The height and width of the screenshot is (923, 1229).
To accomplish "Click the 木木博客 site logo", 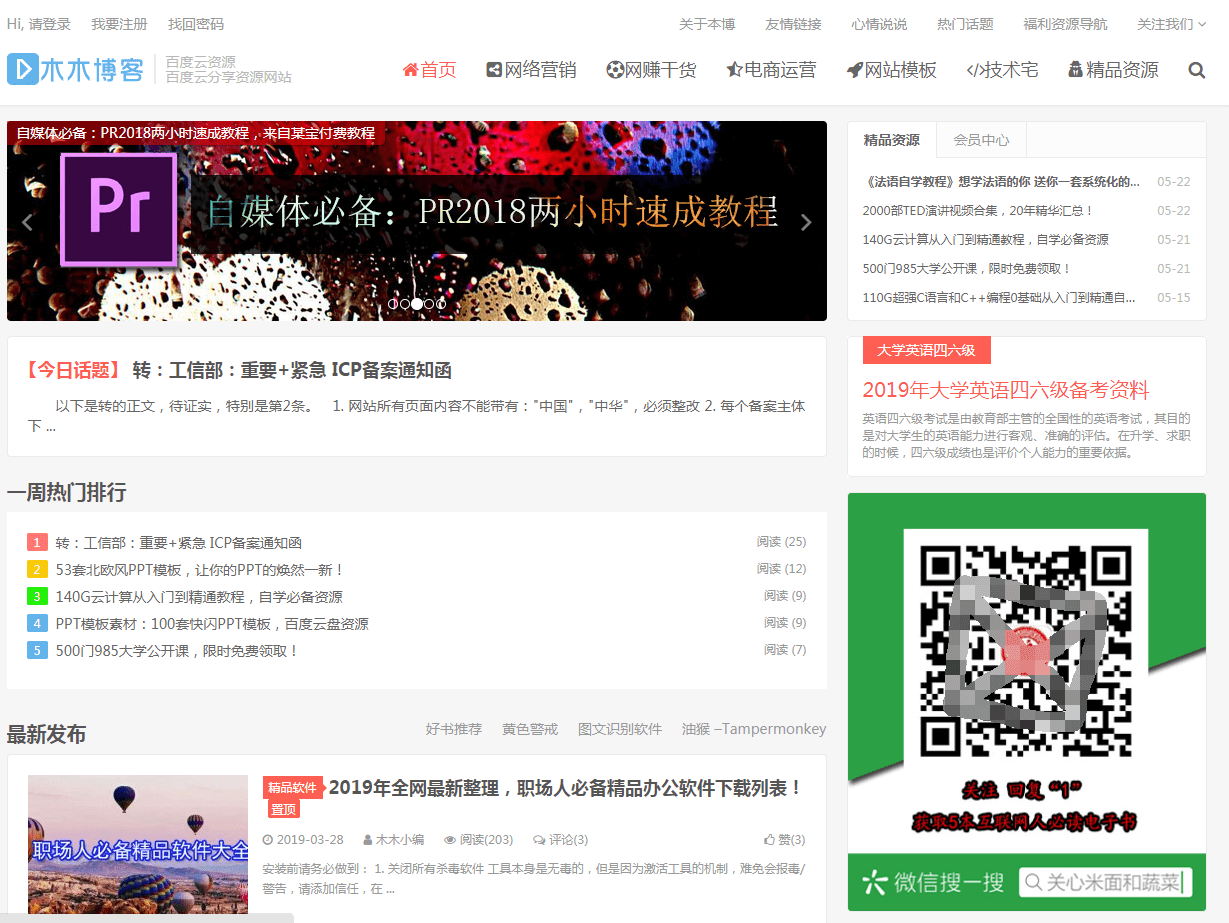I will [x=76, y=69].
